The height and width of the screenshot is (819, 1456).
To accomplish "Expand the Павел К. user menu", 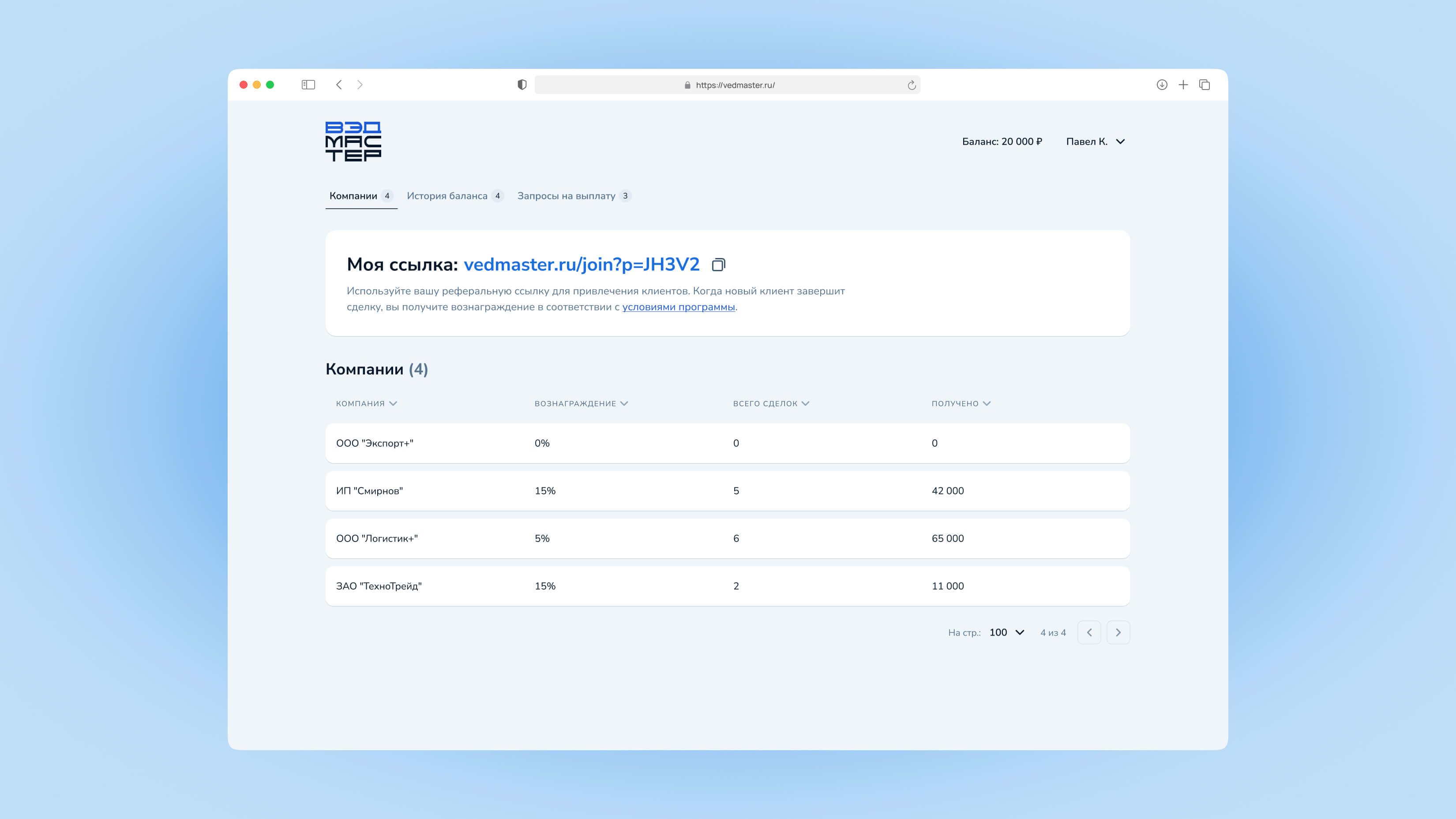I will 1096,141.
